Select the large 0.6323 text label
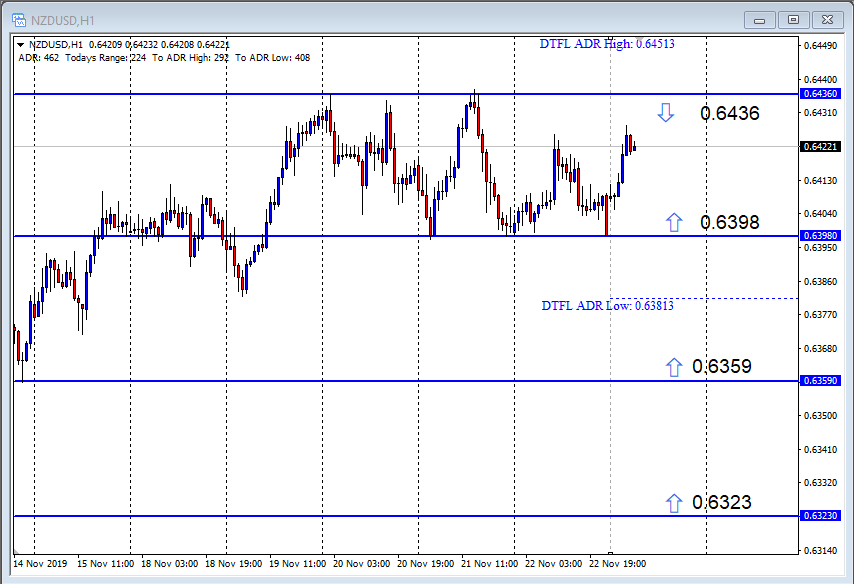 click(x=722, y=502)
